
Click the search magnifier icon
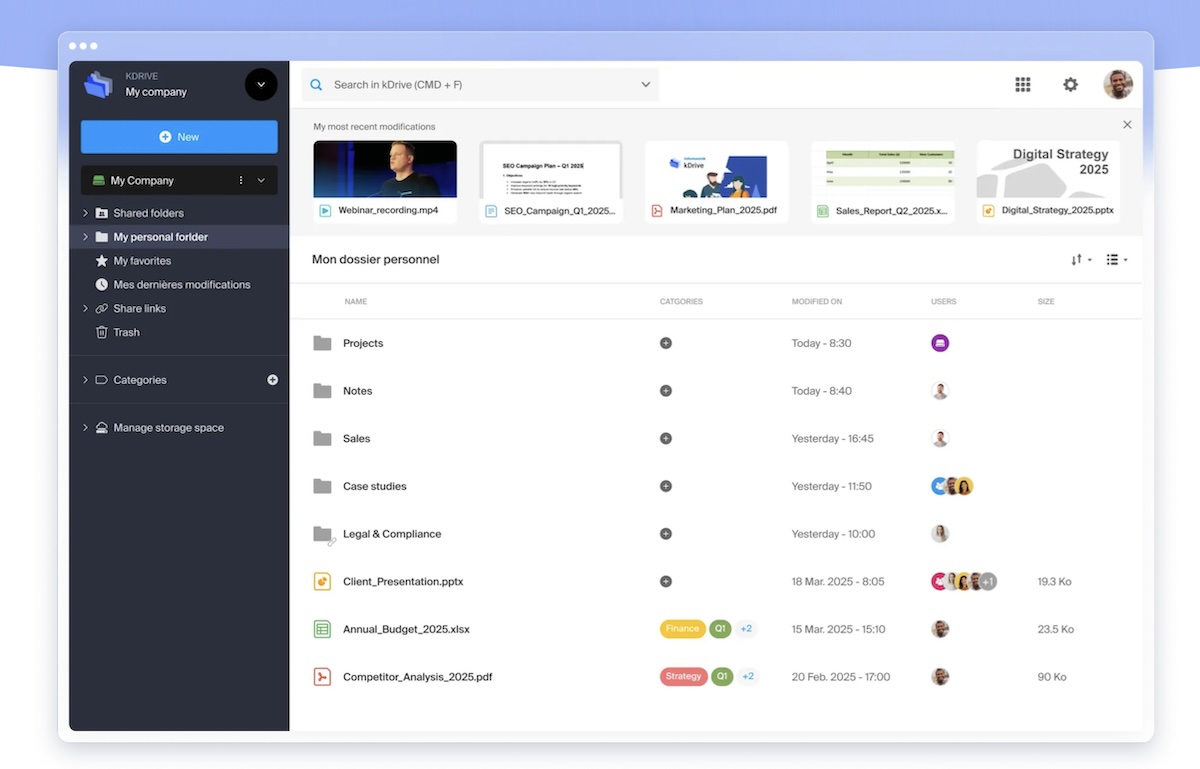tap(316, 85)
